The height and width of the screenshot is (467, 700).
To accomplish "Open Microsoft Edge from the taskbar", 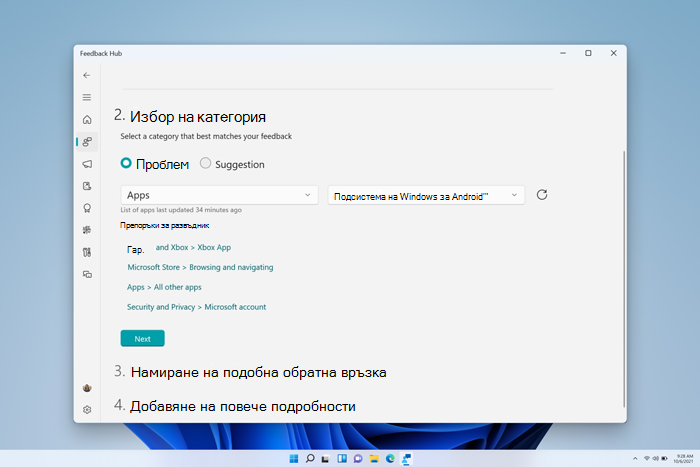I will [390, 459].
